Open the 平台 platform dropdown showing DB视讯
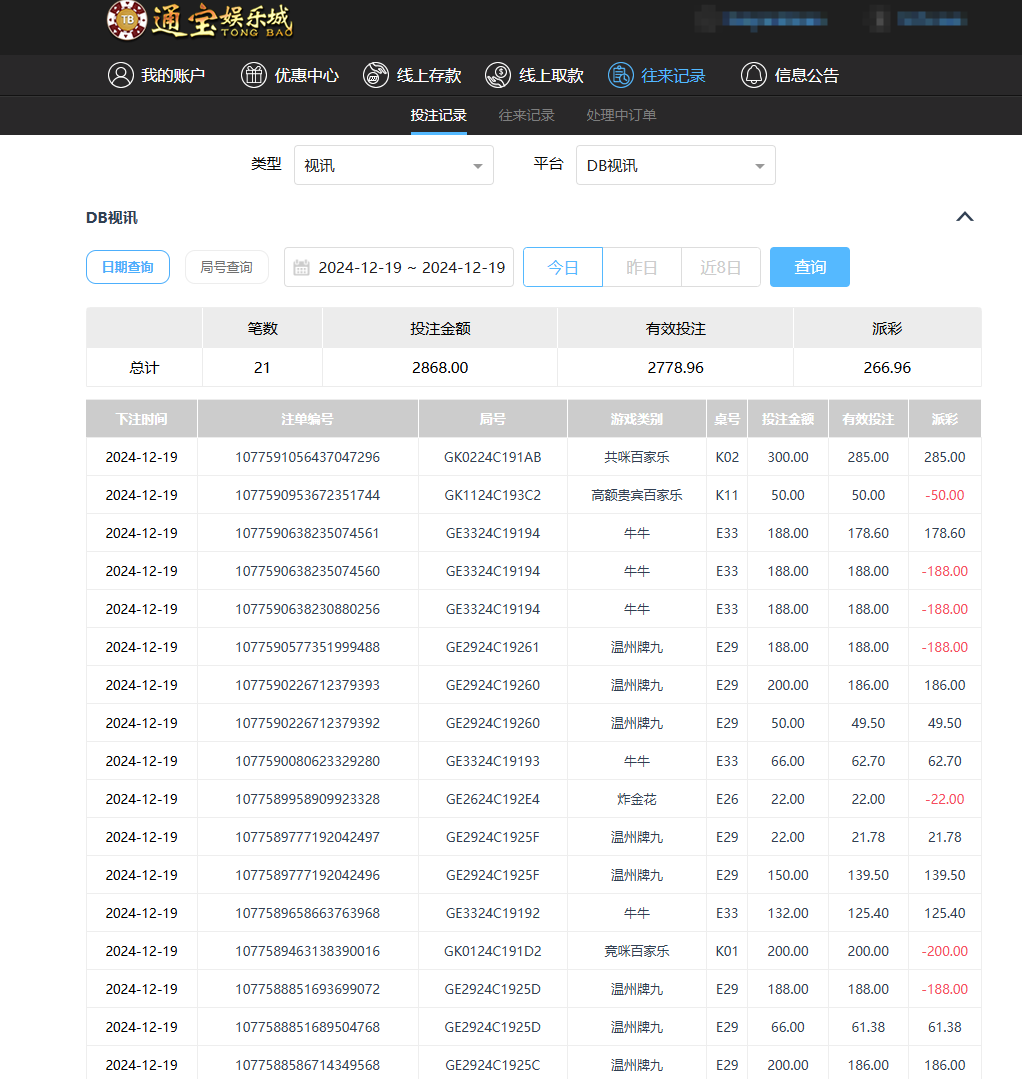 [675, 164]
